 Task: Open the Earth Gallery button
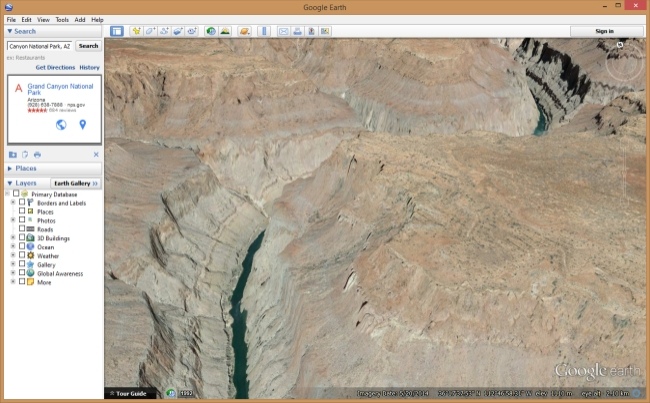click(76, 183)
